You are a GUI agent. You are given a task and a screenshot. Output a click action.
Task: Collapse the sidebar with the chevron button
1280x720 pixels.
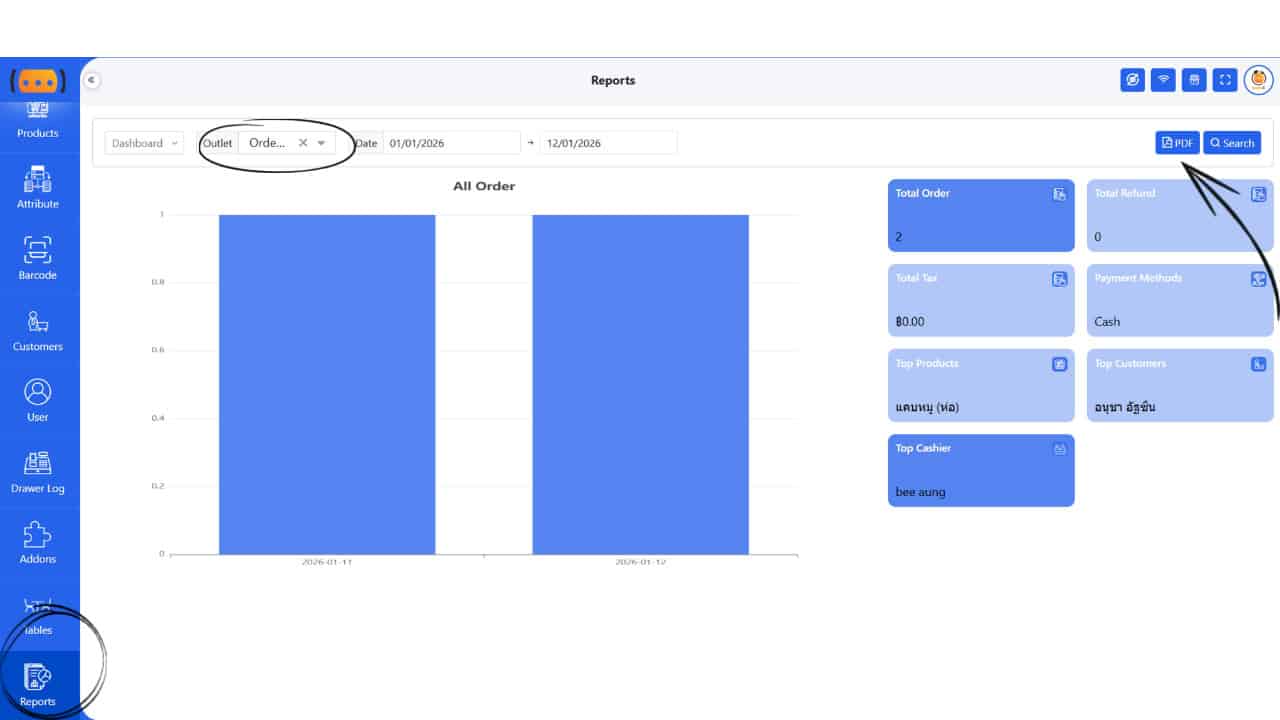click(91, 80)
